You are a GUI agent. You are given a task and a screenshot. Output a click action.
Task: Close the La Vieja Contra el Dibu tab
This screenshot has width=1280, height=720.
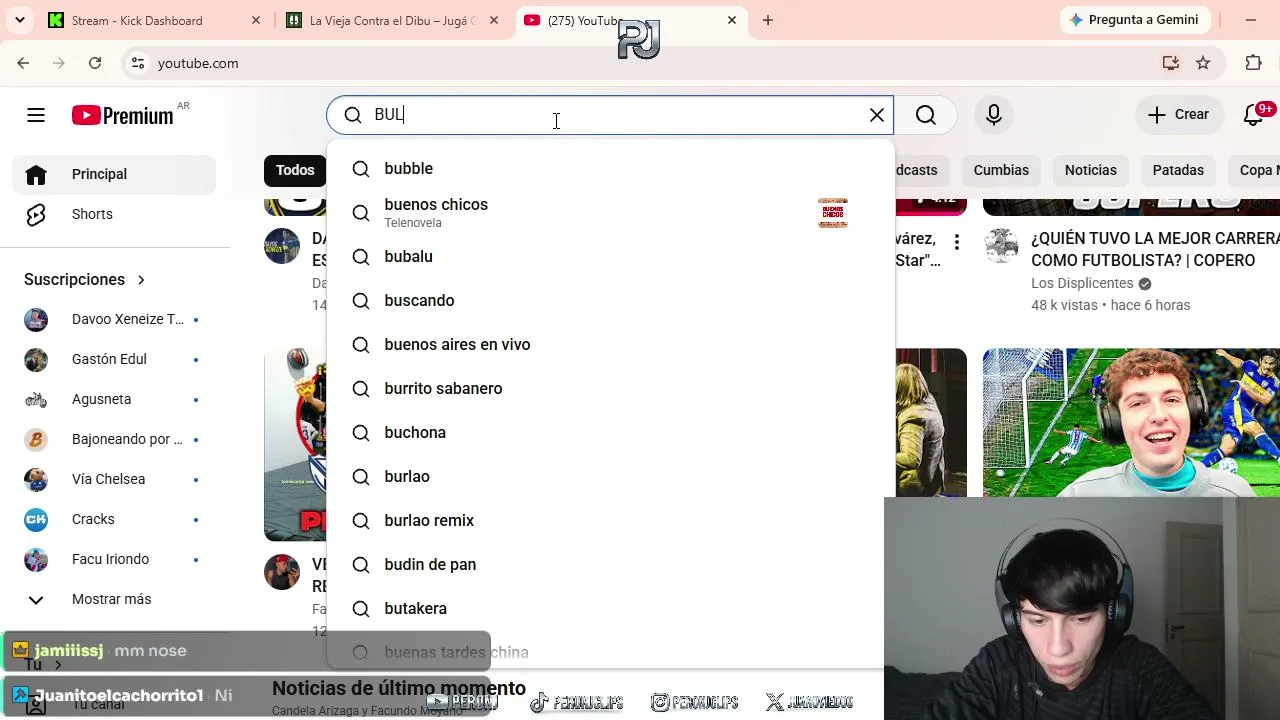[x=494, y=20]
